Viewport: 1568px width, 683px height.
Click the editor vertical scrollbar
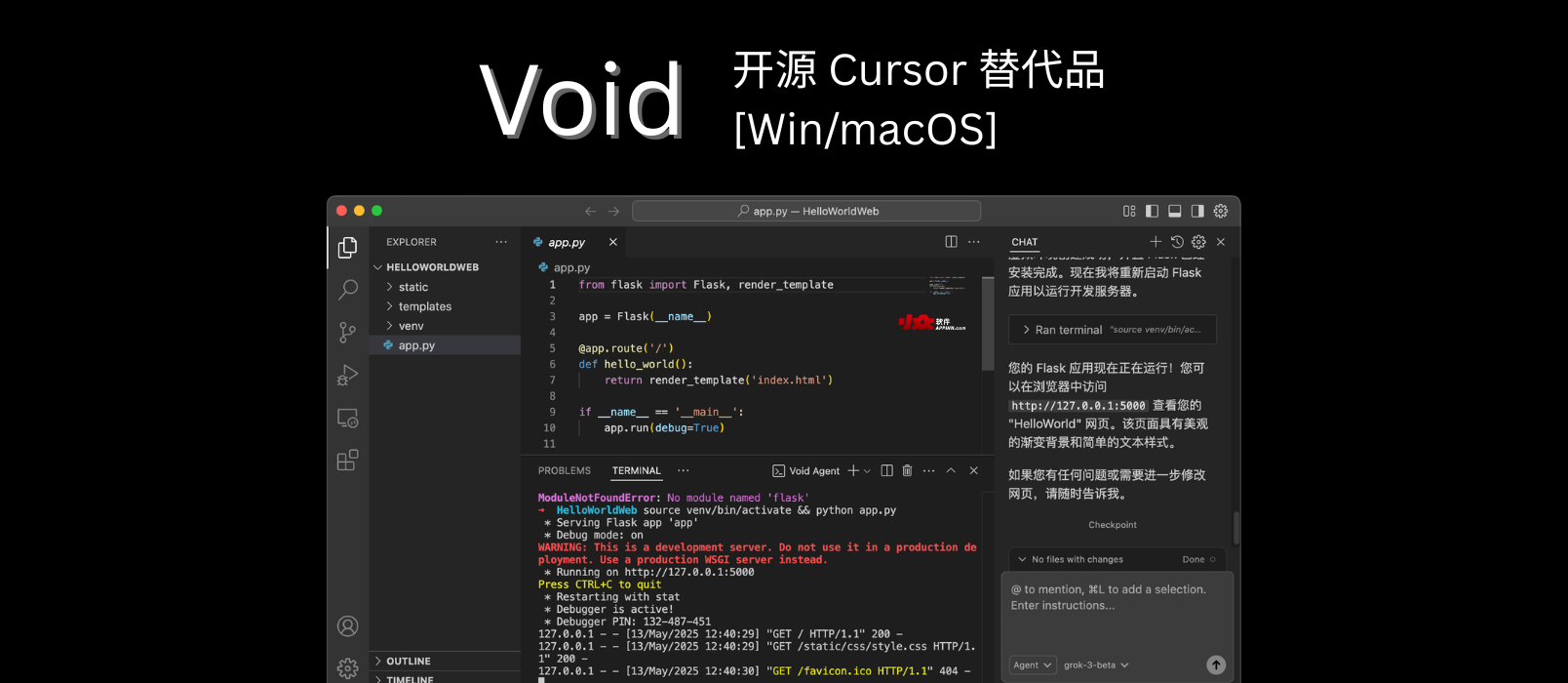(988, 322)
